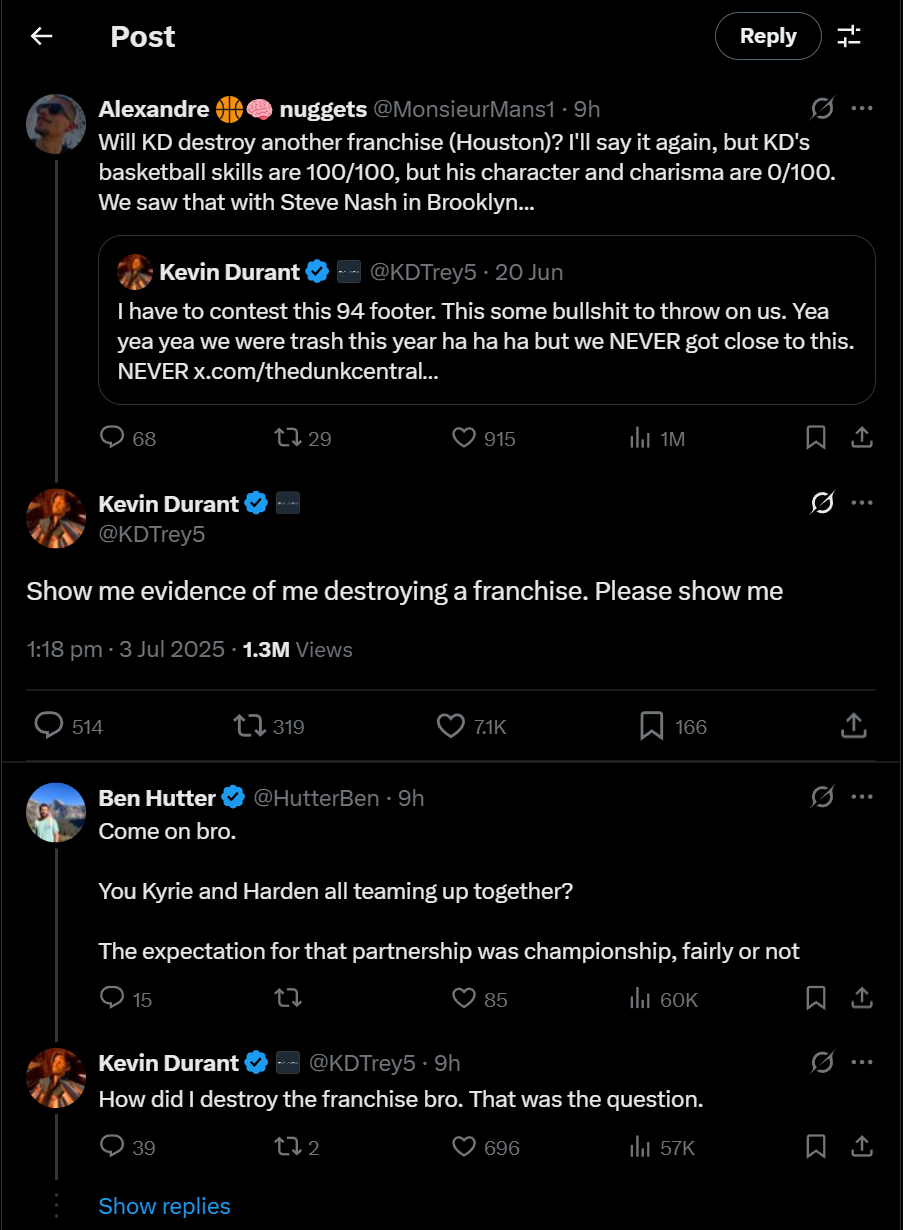Repost Alexandre's post showing 29 reposts
903x1230 pixels.
pyautogui.click(x=303, y=438)
